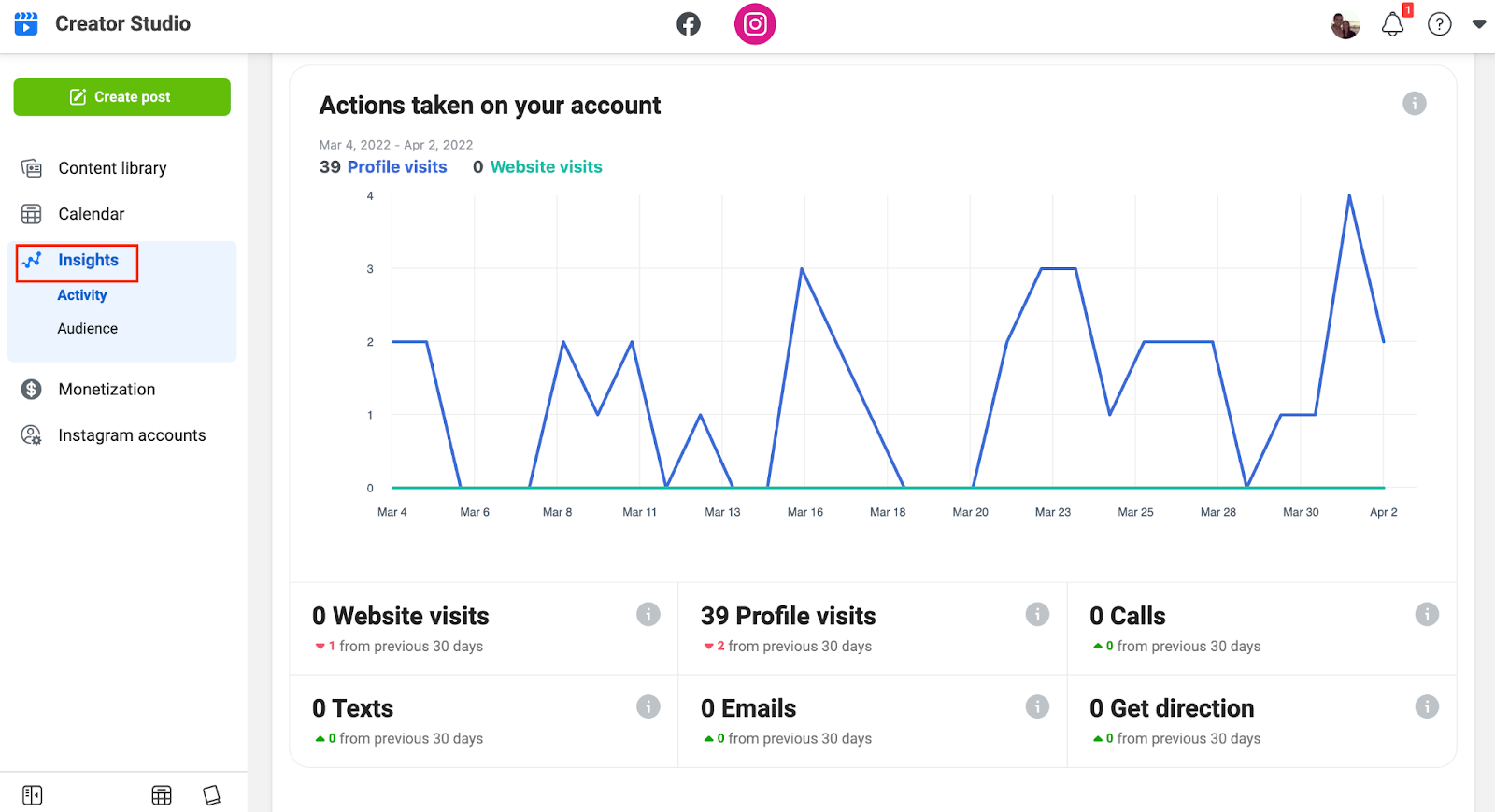The height and width of the screenshot is (812, 1495).
Task: Click the bottom notebook icon
Action: [212, 795]
